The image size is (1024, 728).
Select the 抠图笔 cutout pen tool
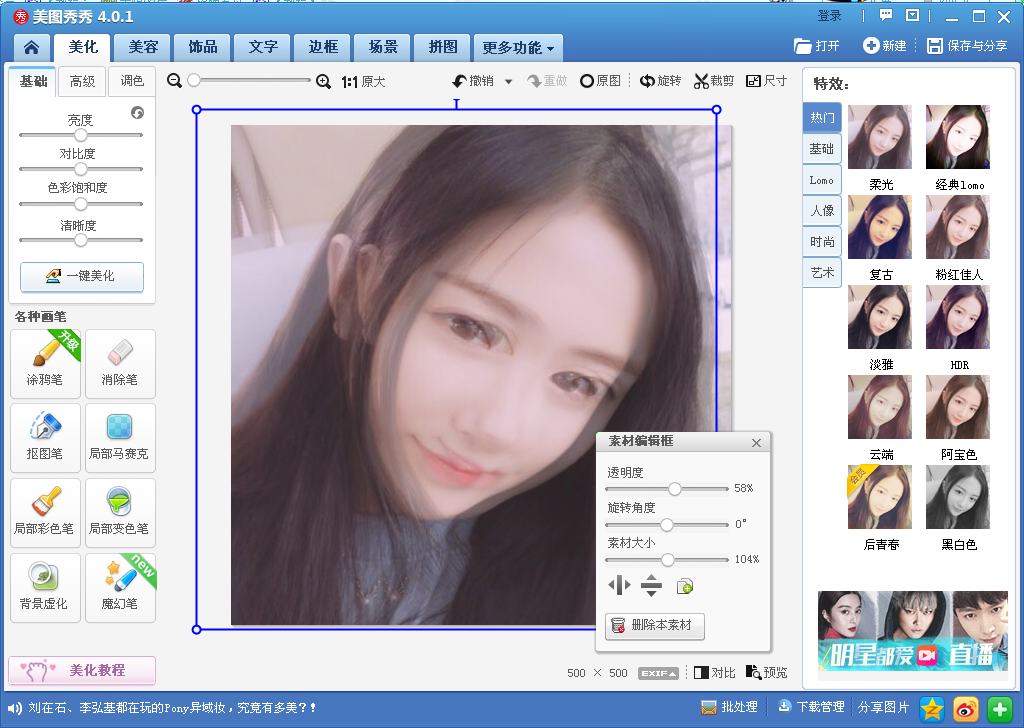pyautogui.click(x=45, y=437)
